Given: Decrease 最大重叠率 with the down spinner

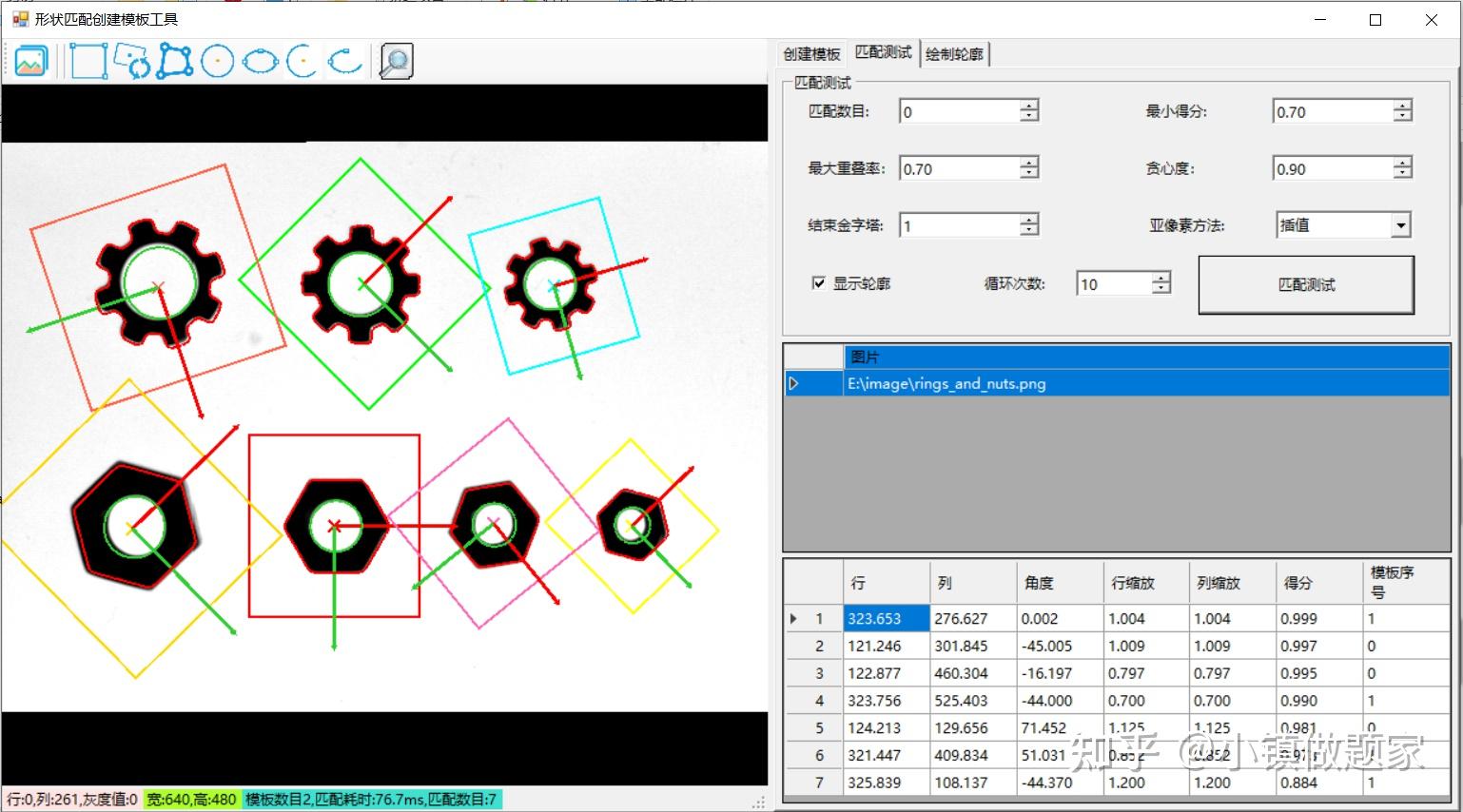Looking at the screenshot, I should (x=1028, y=173).
